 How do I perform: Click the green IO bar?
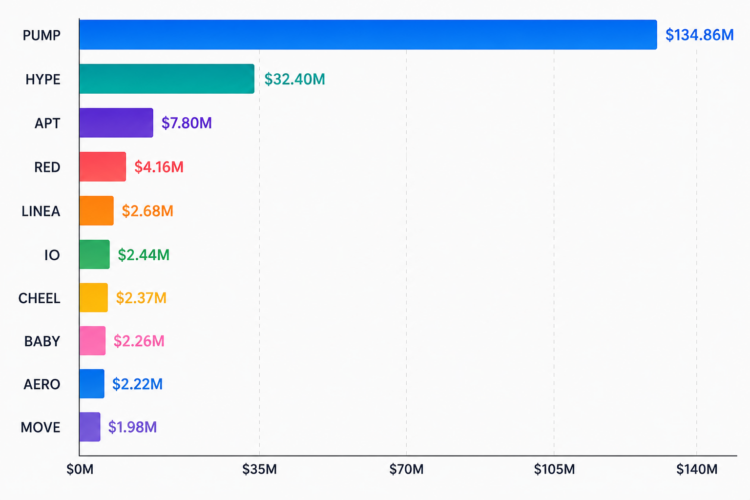click(x=95, y=255)
